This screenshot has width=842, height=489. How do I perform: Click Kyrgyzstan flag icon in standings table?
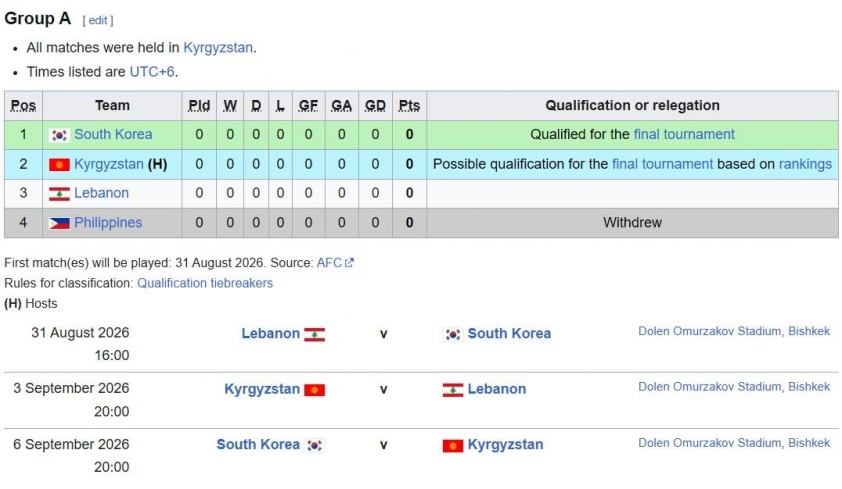(59, 164)
